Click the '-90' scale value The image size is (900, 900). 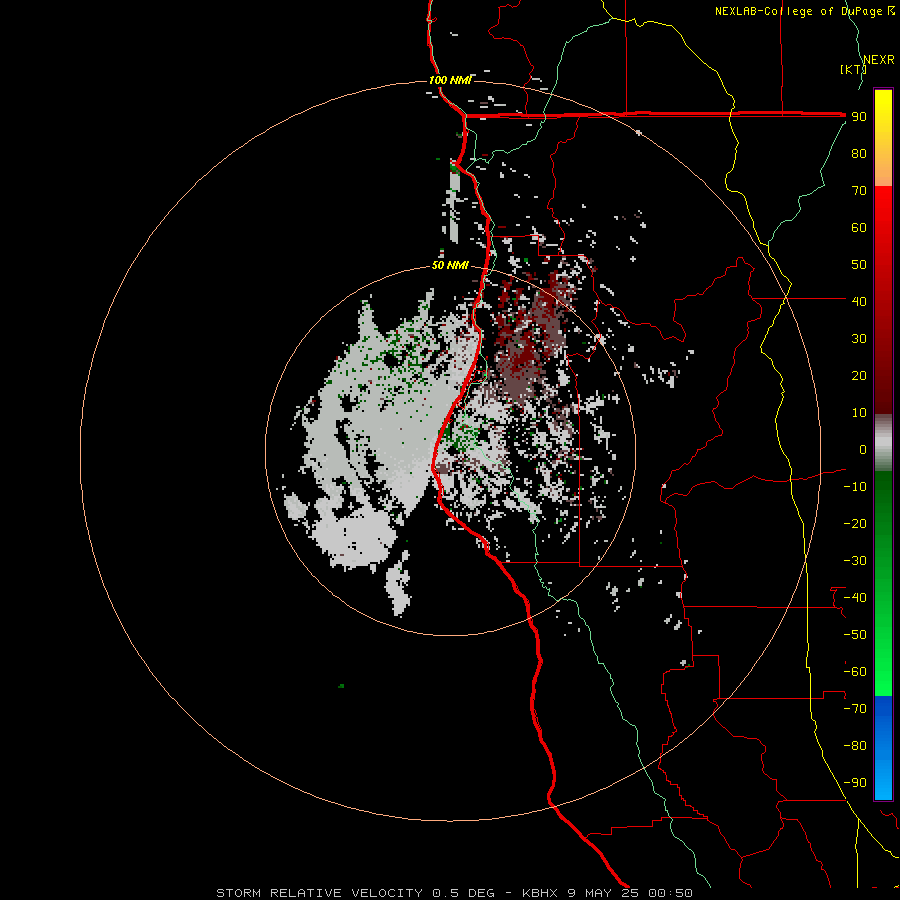855,782
